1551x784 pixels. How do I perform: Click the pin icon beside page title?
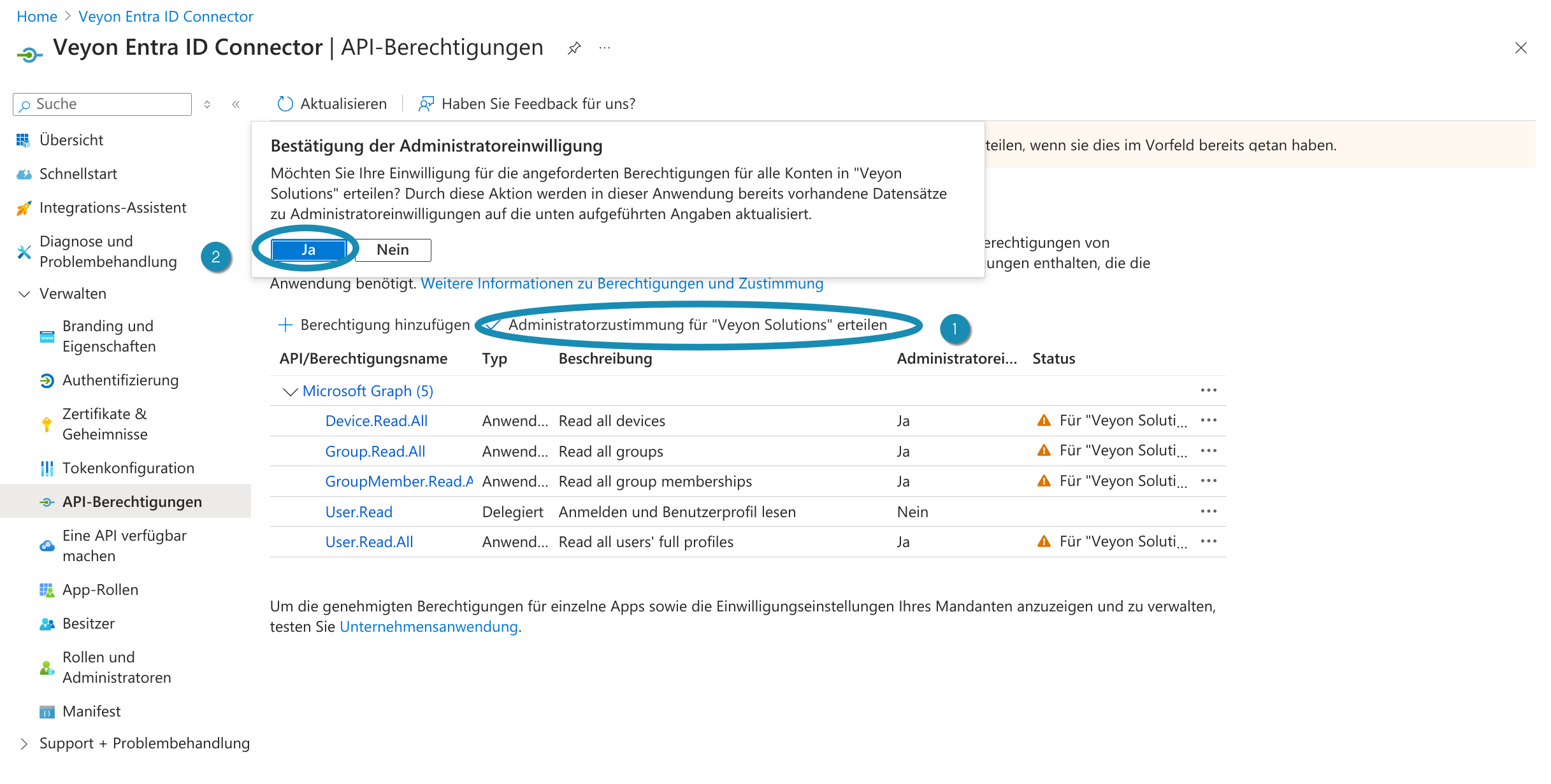coord(574,48)
